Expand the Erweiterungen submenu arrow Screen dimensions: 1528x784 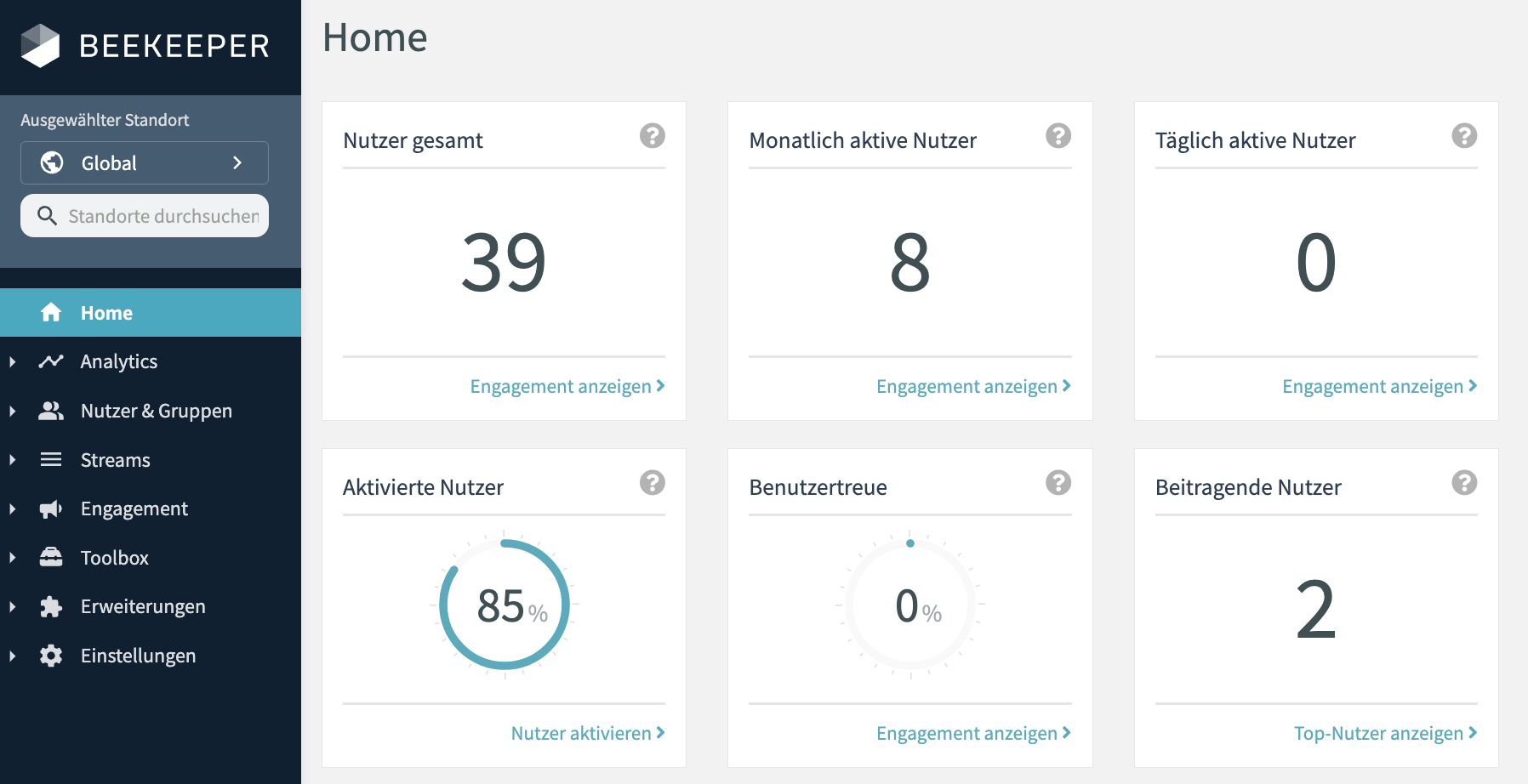point(13,606)
